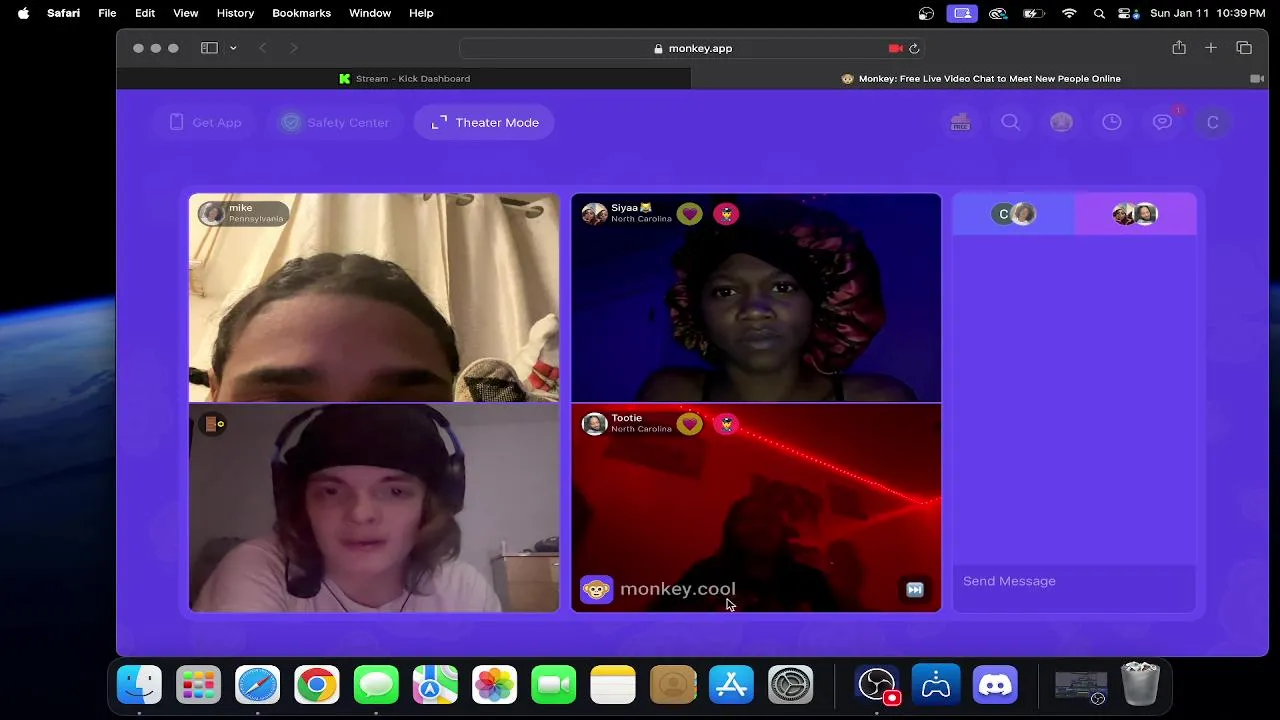1280x720 pixels.
Task: Open the History menu
Action: coord(235,13)
